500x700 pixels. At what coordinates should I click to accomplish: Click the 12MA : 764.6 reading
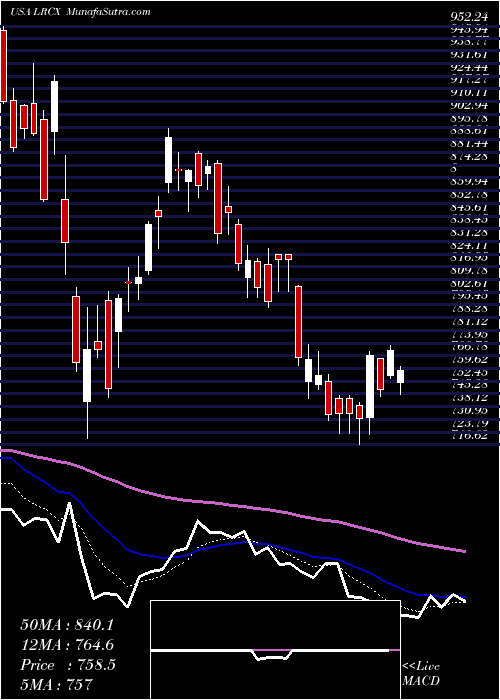click(x=67, y=645)
